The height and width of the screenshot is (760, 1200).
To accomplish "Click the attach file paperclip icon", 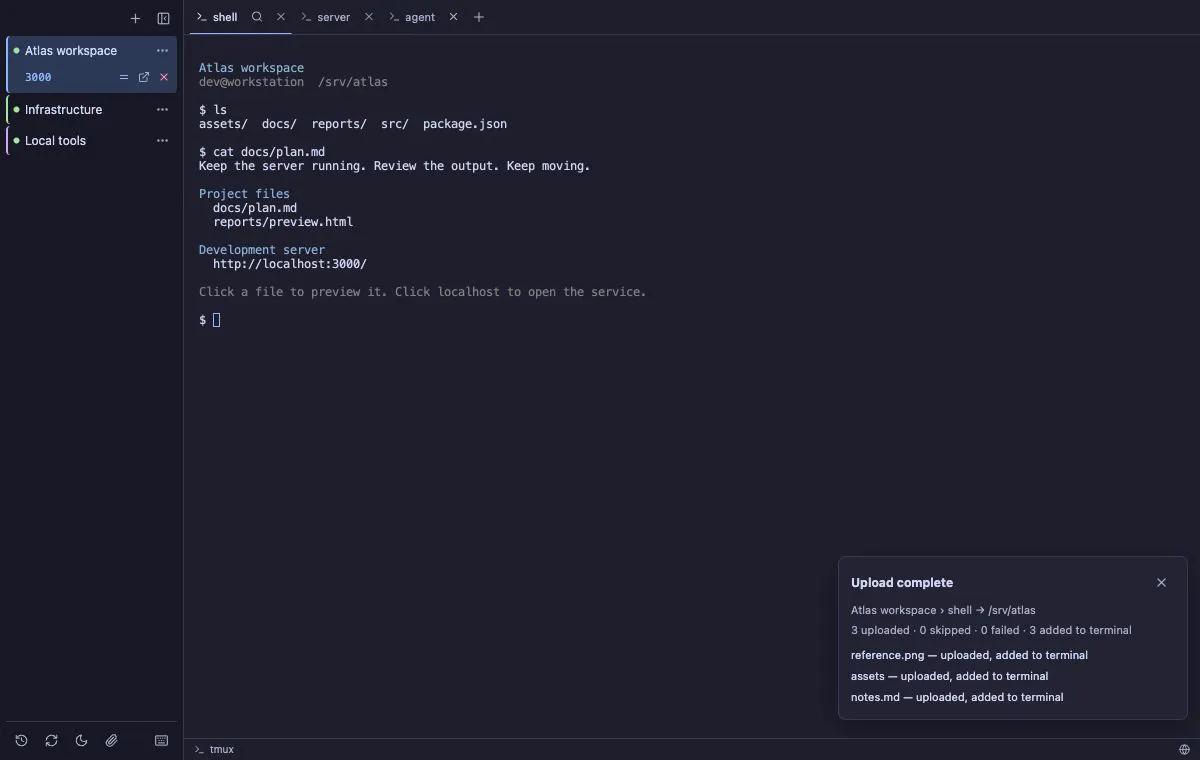I will 111,741.
